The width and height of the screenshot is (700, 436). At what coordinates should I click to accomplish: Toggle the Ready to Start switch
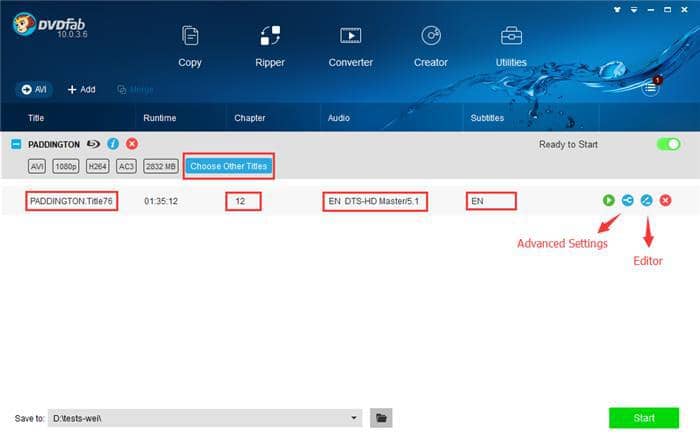[x=668, y=144]
